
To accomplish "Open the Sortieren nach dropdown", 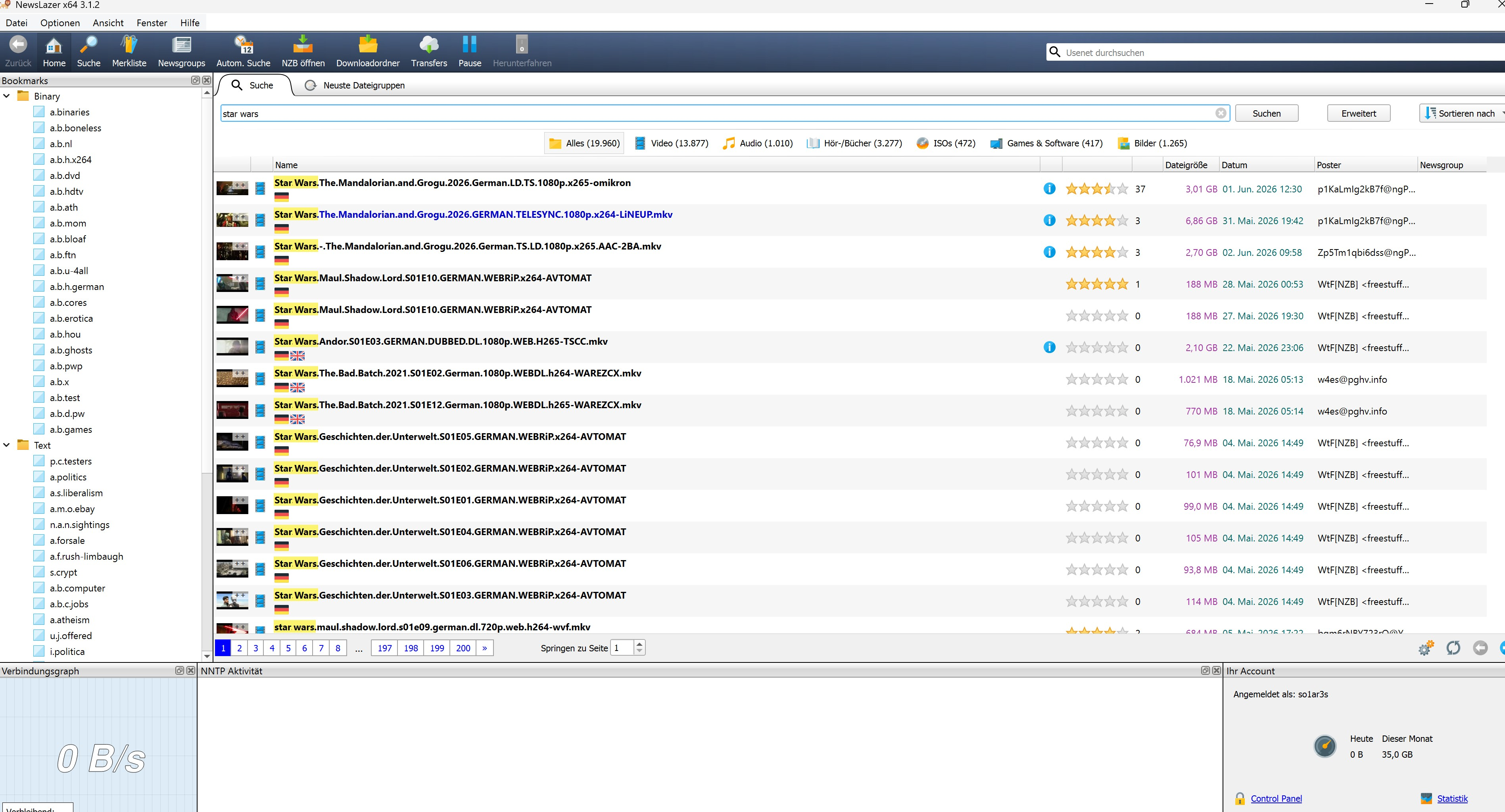I will point(1462,113).
